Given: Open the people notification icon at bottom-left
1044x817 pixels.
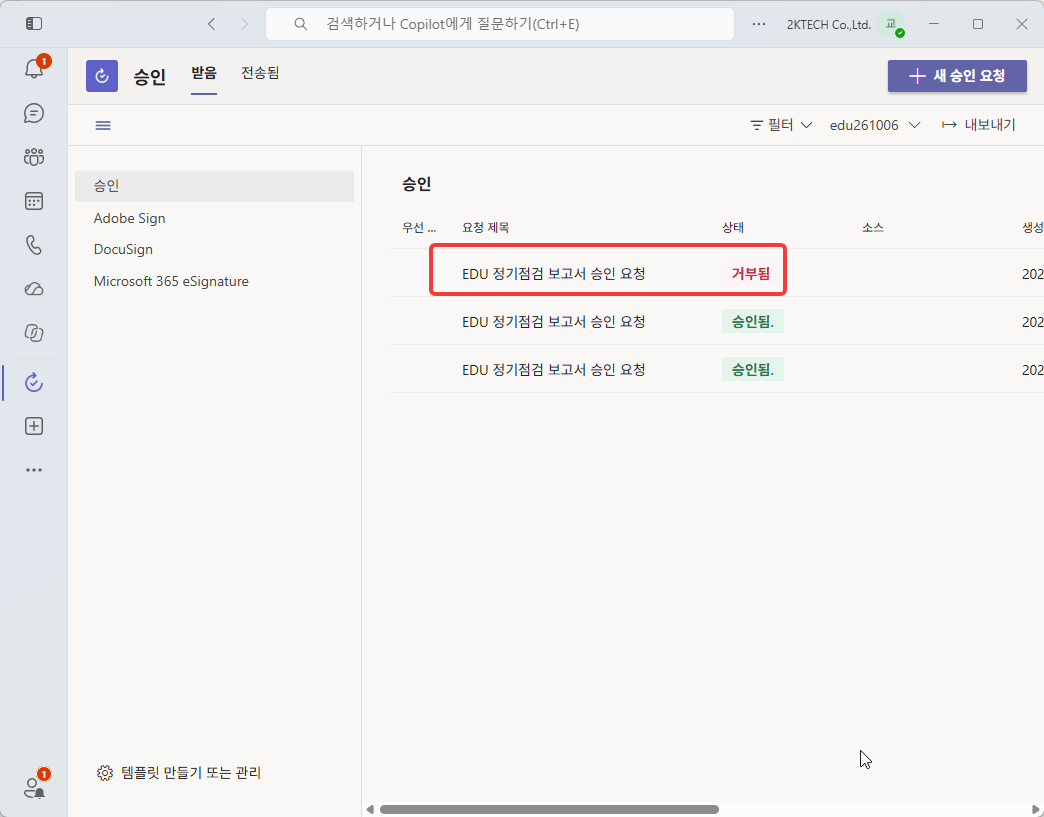Looking at the screenshot, I should [35, 786].
